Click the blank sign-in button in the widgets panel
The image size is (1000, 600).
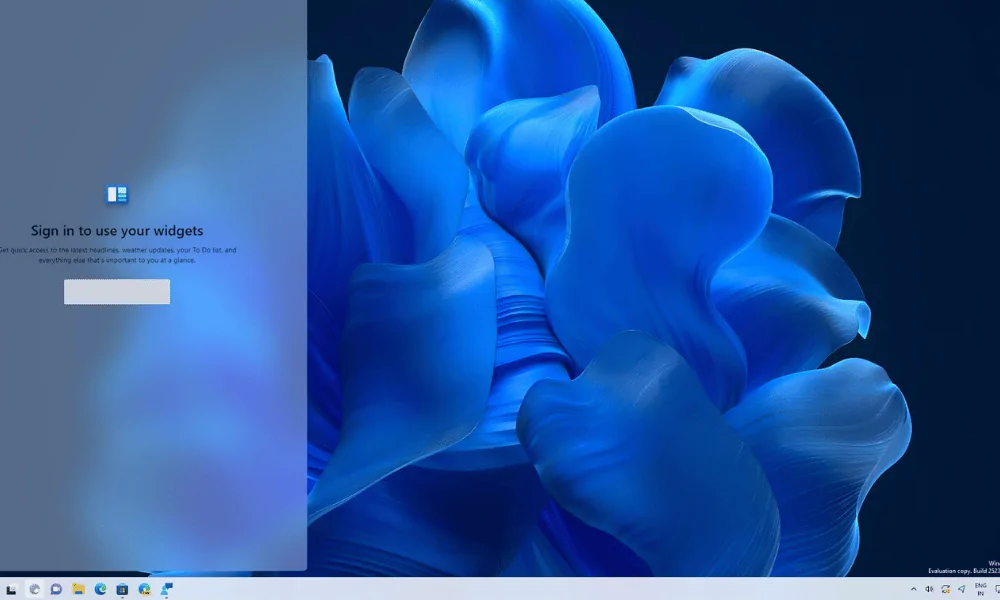(117, 291)
